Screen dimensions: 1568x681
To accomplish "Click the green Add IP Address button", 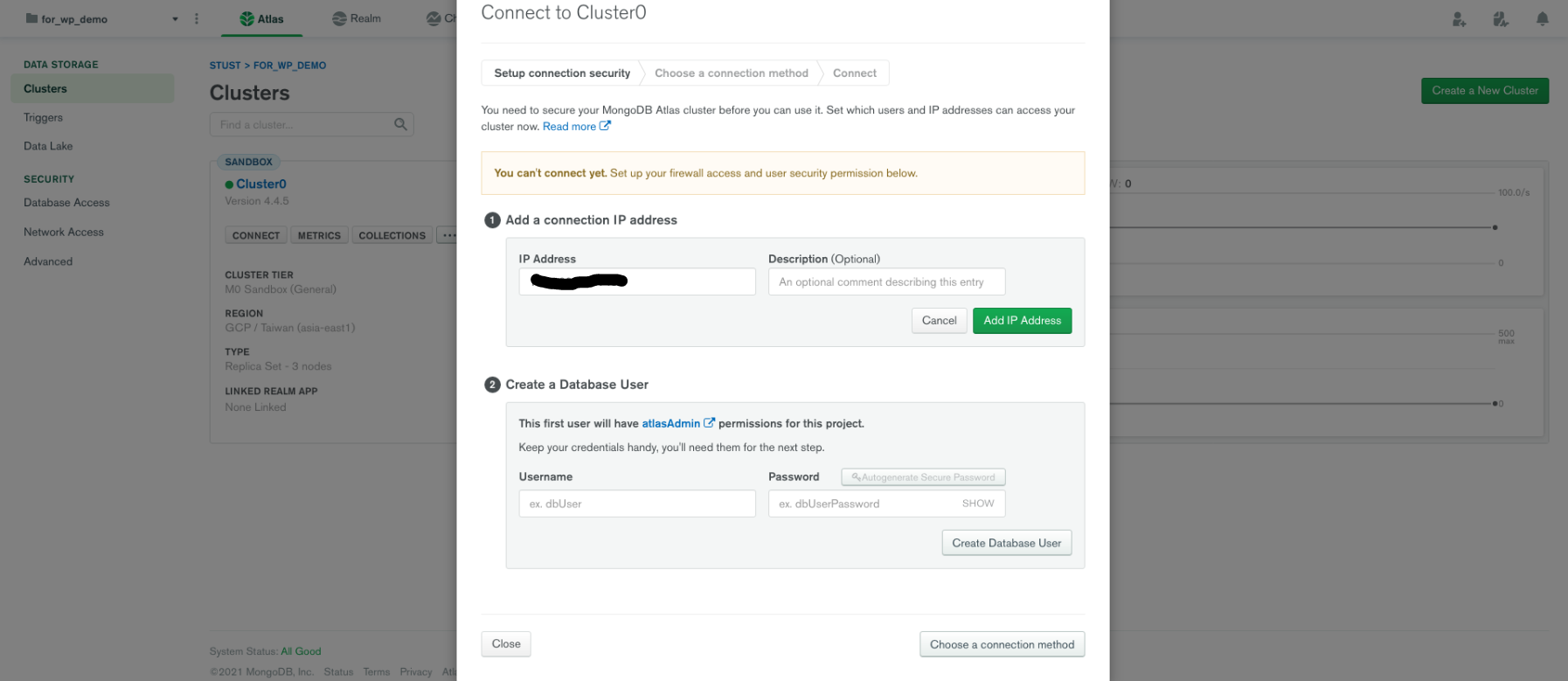I will click(1022, 321).
